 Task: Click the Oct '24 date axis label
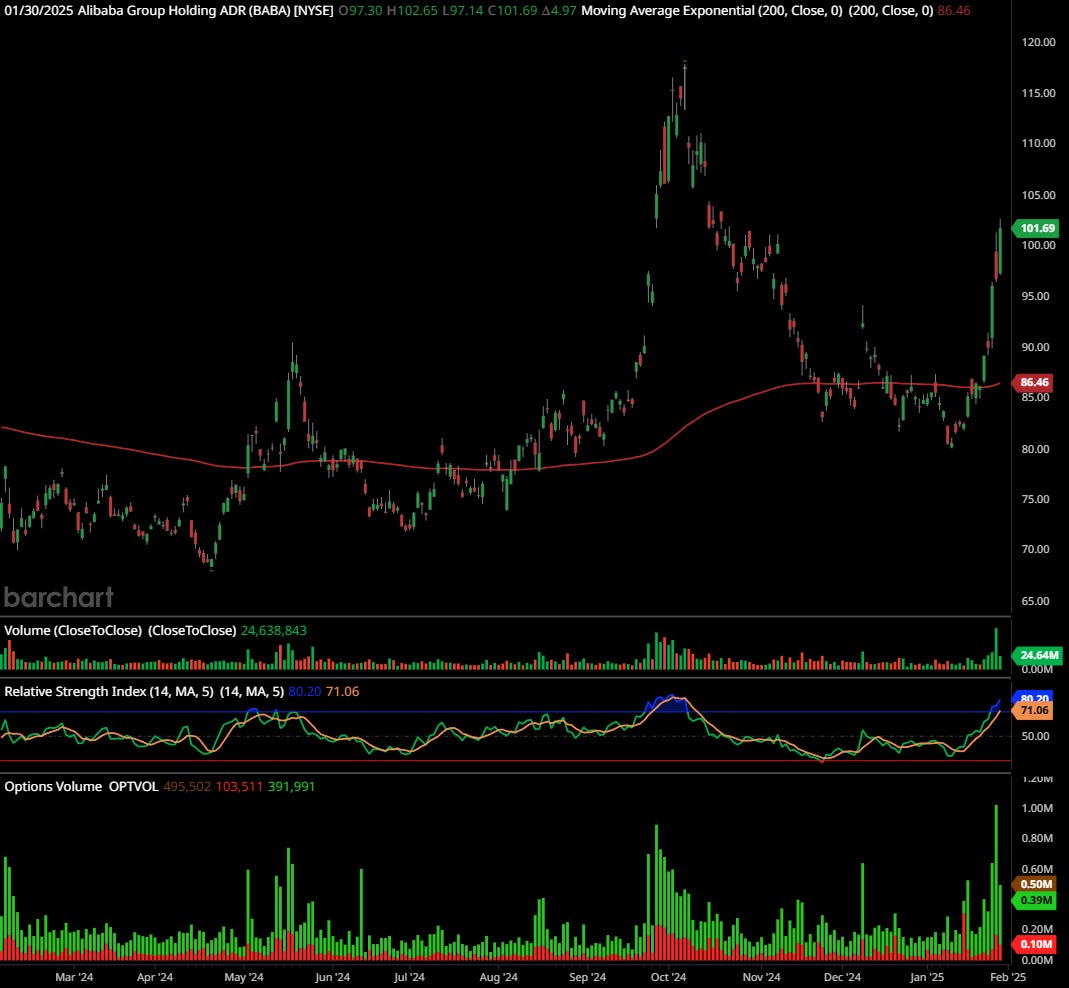point(668,977)
